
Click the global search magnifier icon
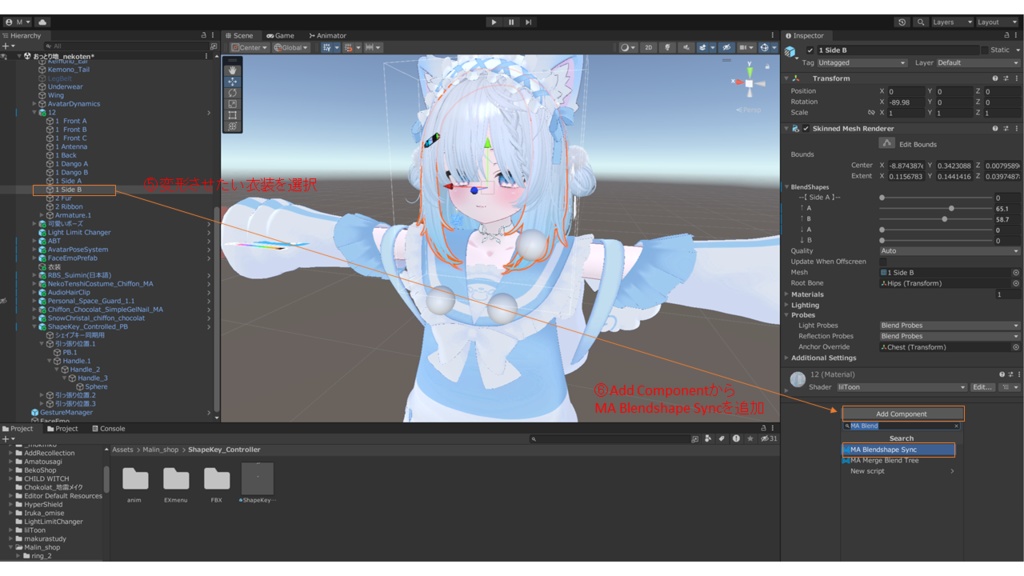tap(920, 22)
